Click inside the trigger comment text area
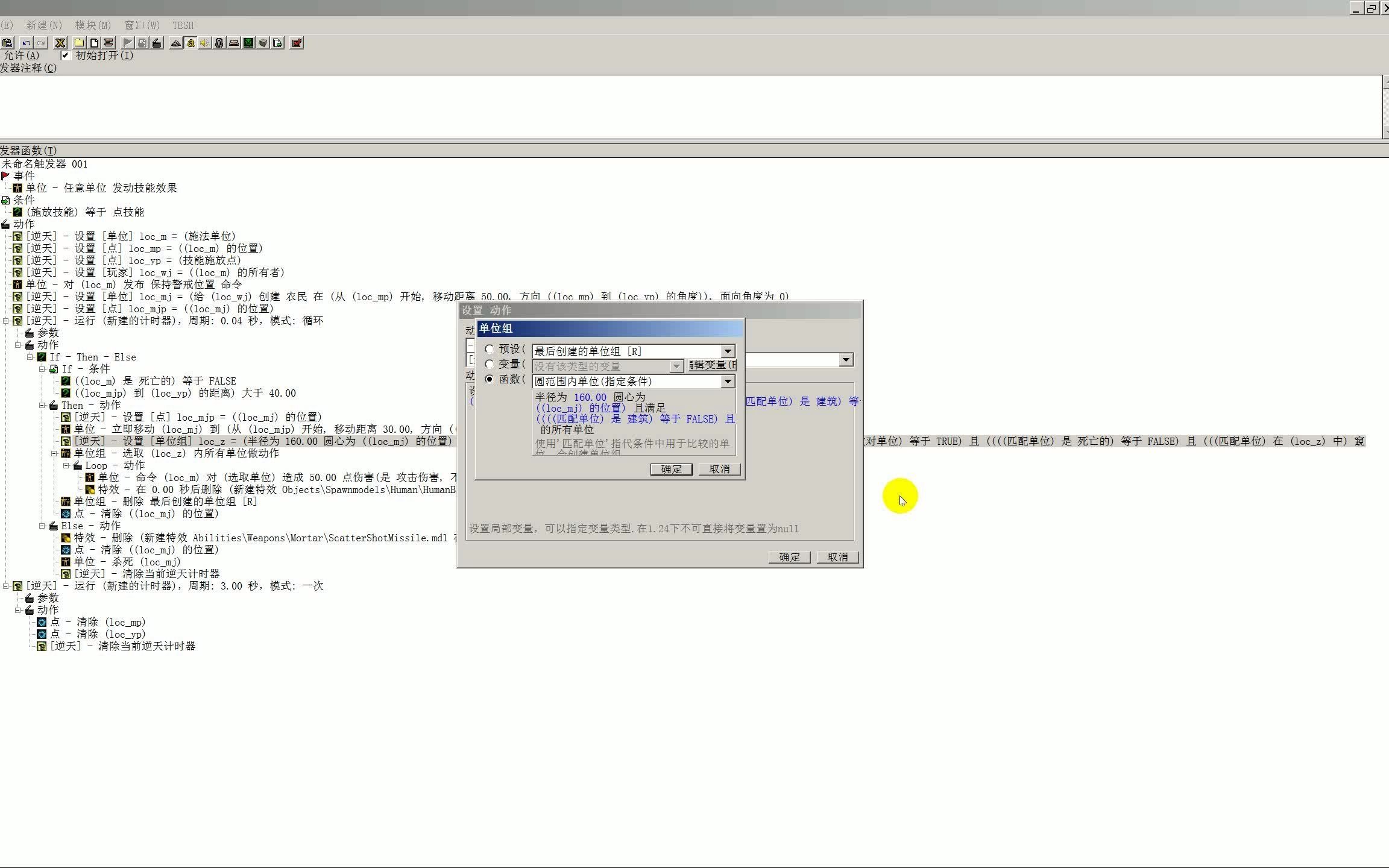The width and height of the screenshot is (1389, 868). point(690,107)
